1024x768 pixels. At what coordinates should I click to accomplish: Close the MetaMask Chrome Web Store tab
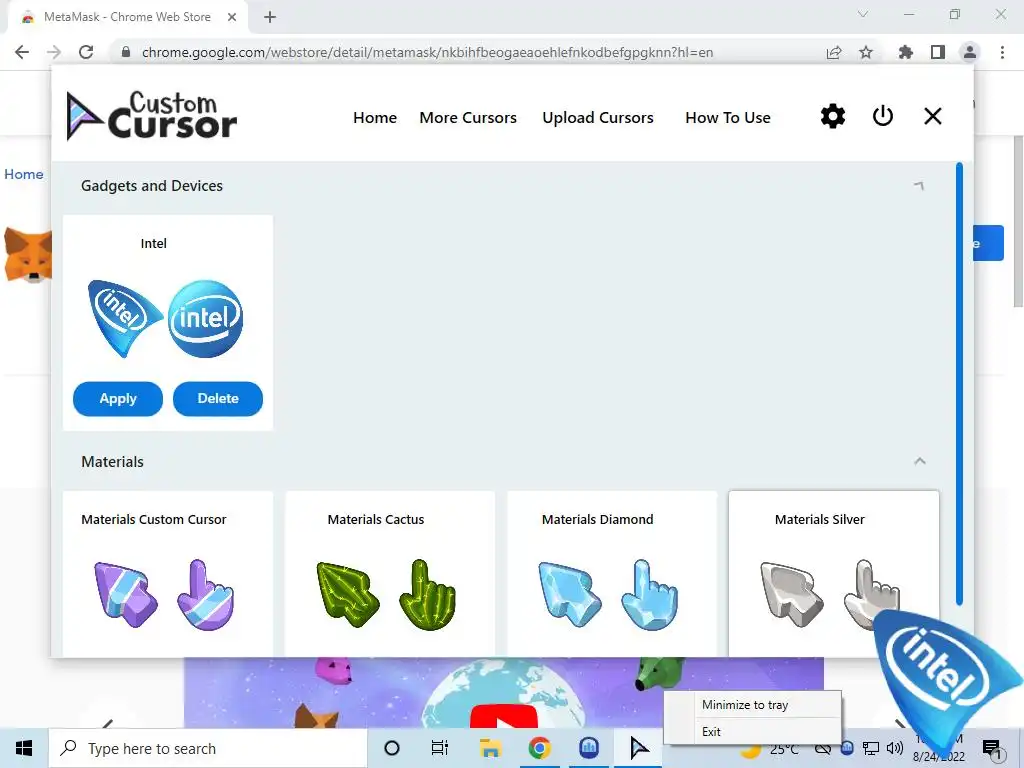coord(232,17)
